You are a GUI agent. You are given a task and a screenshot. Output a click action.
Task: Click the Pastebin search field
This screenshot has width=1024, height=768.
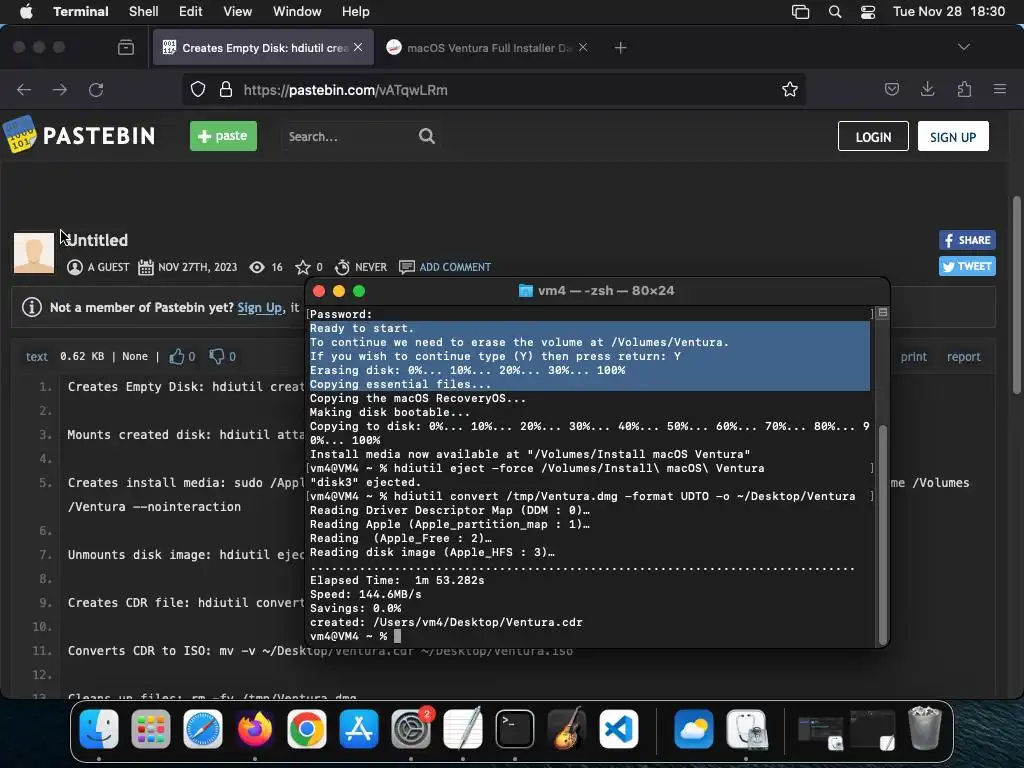tap(349, 136)
